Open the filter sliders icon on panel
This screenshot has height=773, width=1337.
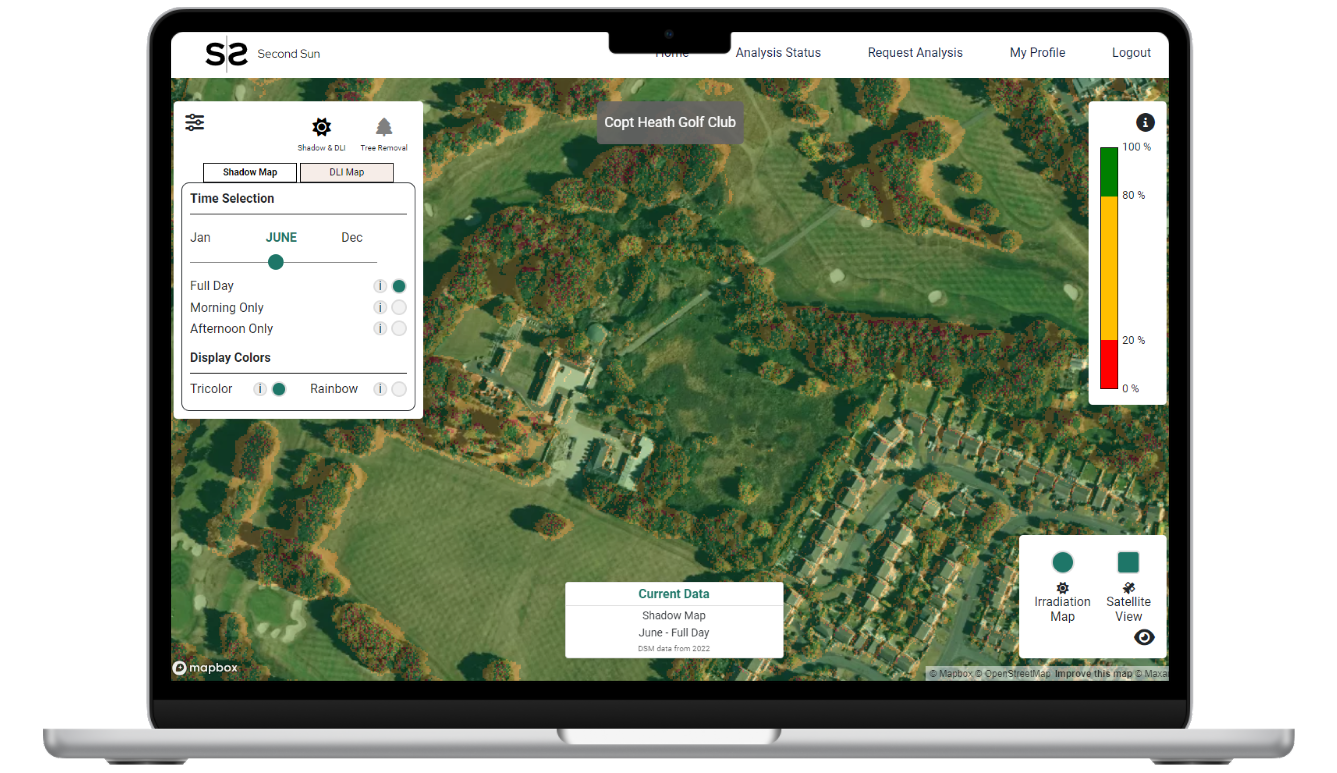point(194,122)
